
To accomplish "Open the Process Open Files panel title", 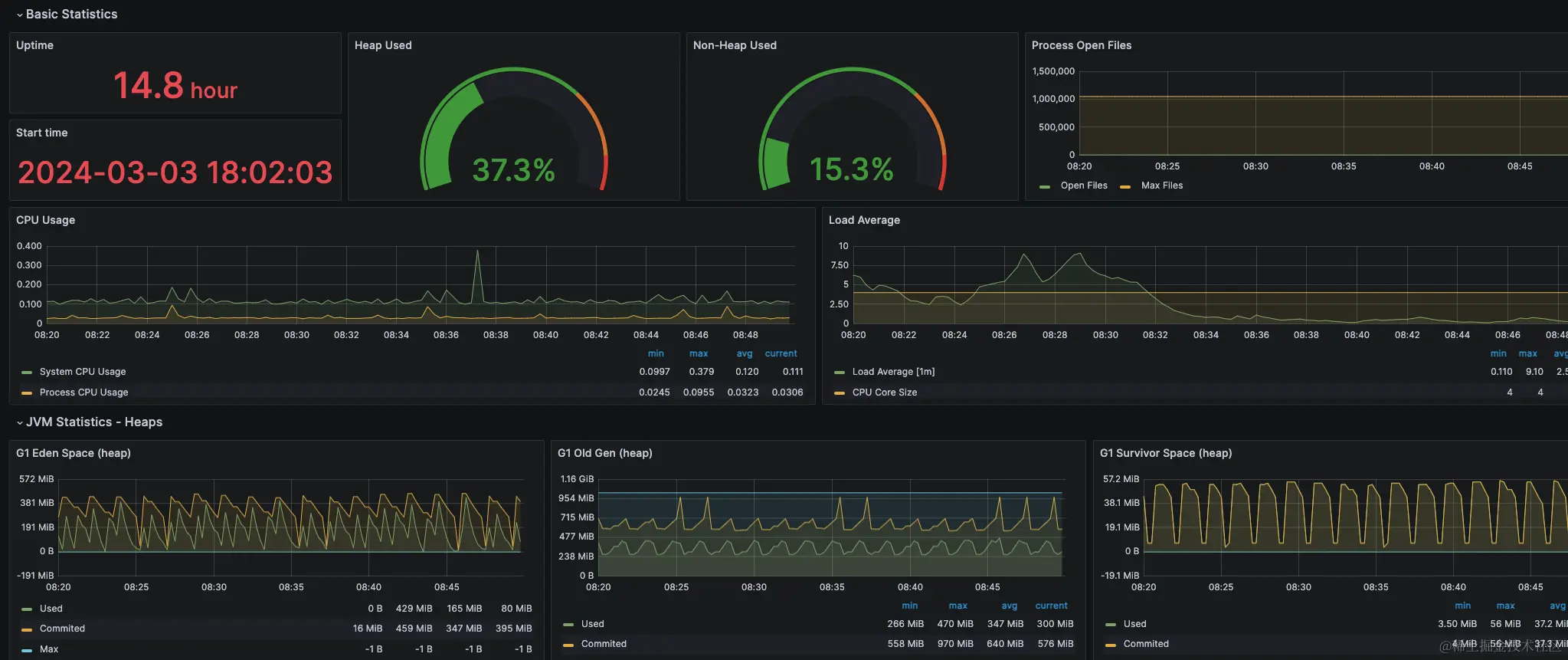I will [x=1081, y=45].
